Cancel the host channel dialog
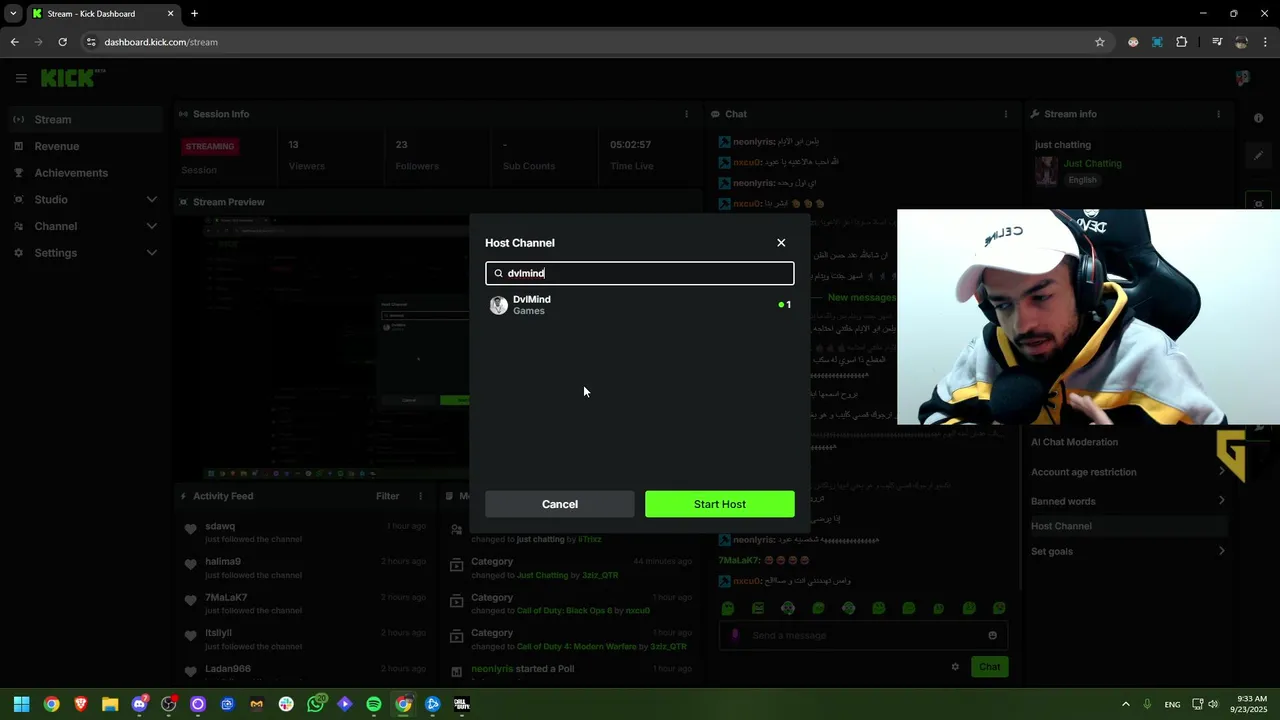This screenshot has height=720, width=1280. pyautogui.click(x=560, y=504)
